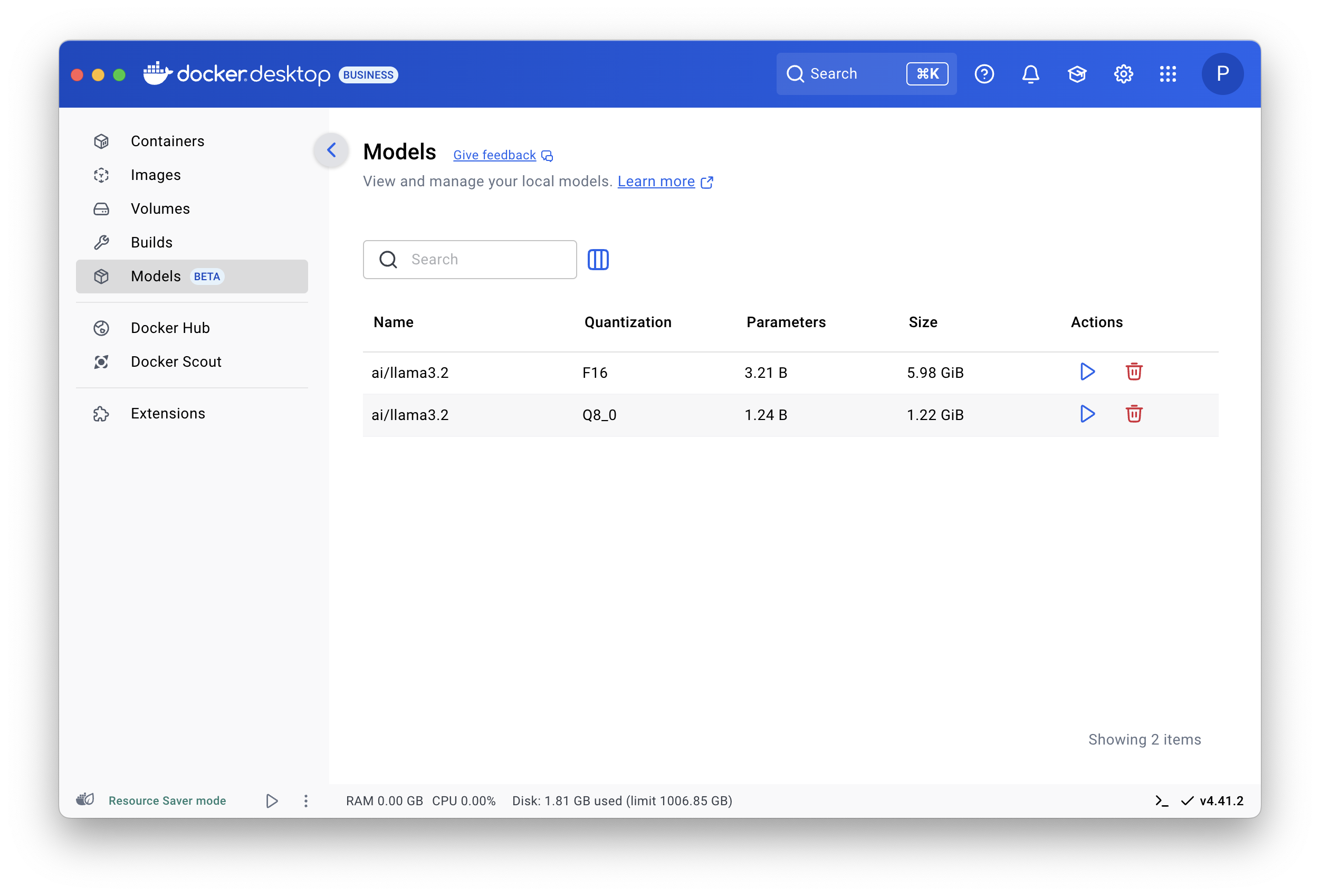This screenshot has width=1320, height=896.
Task: Open the terminal icon in the footer
Action: click(1162, 801)
